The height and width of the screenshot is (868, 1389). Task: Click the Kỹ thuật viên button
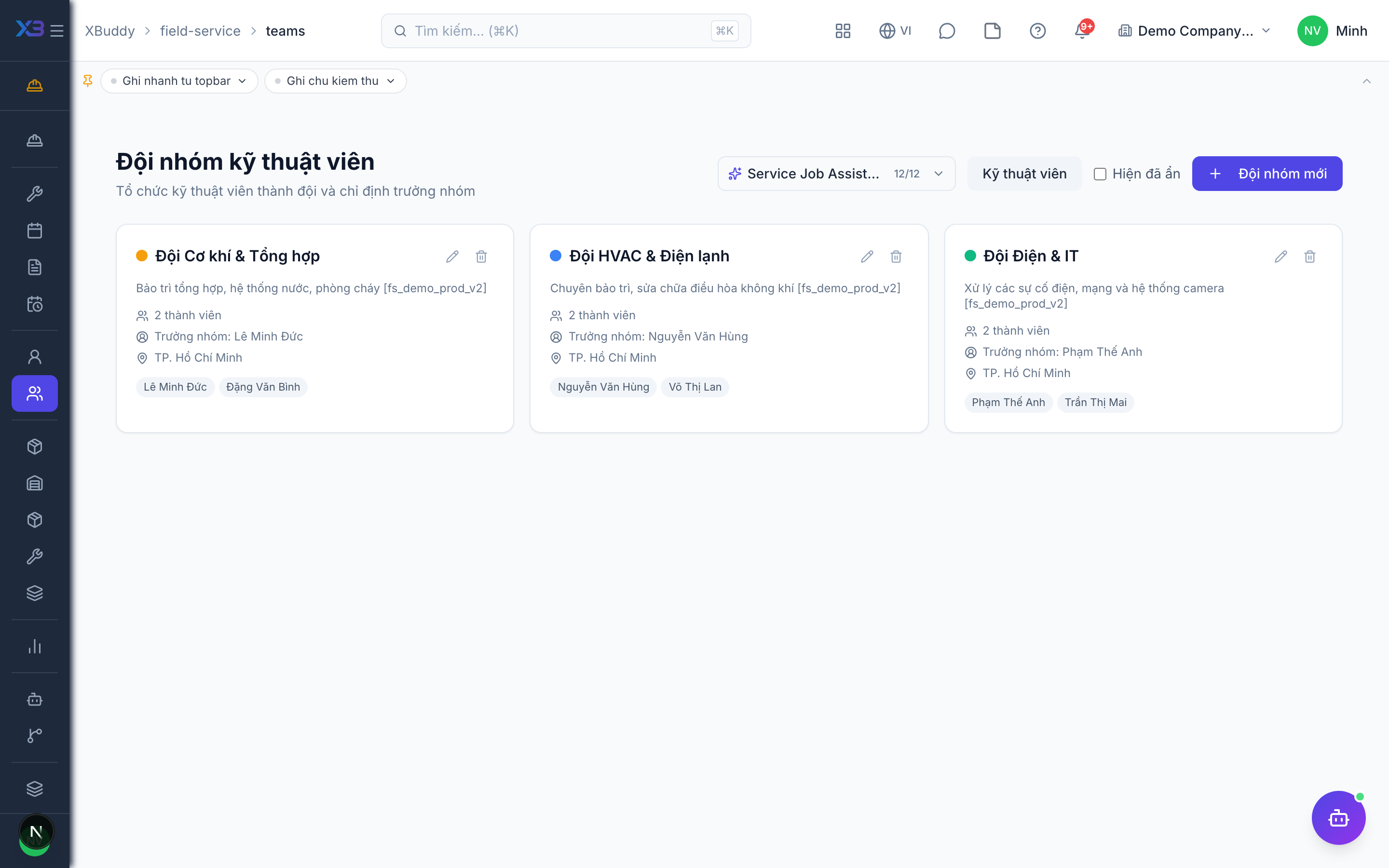(x=1024, y=174)
